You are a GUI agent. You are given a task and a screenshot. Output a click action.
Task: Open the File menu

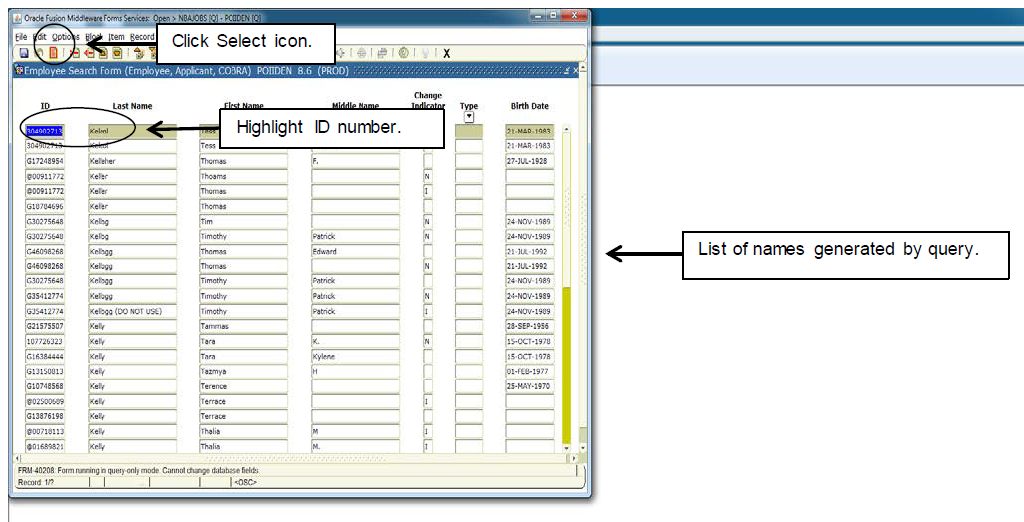coord(21,37)
